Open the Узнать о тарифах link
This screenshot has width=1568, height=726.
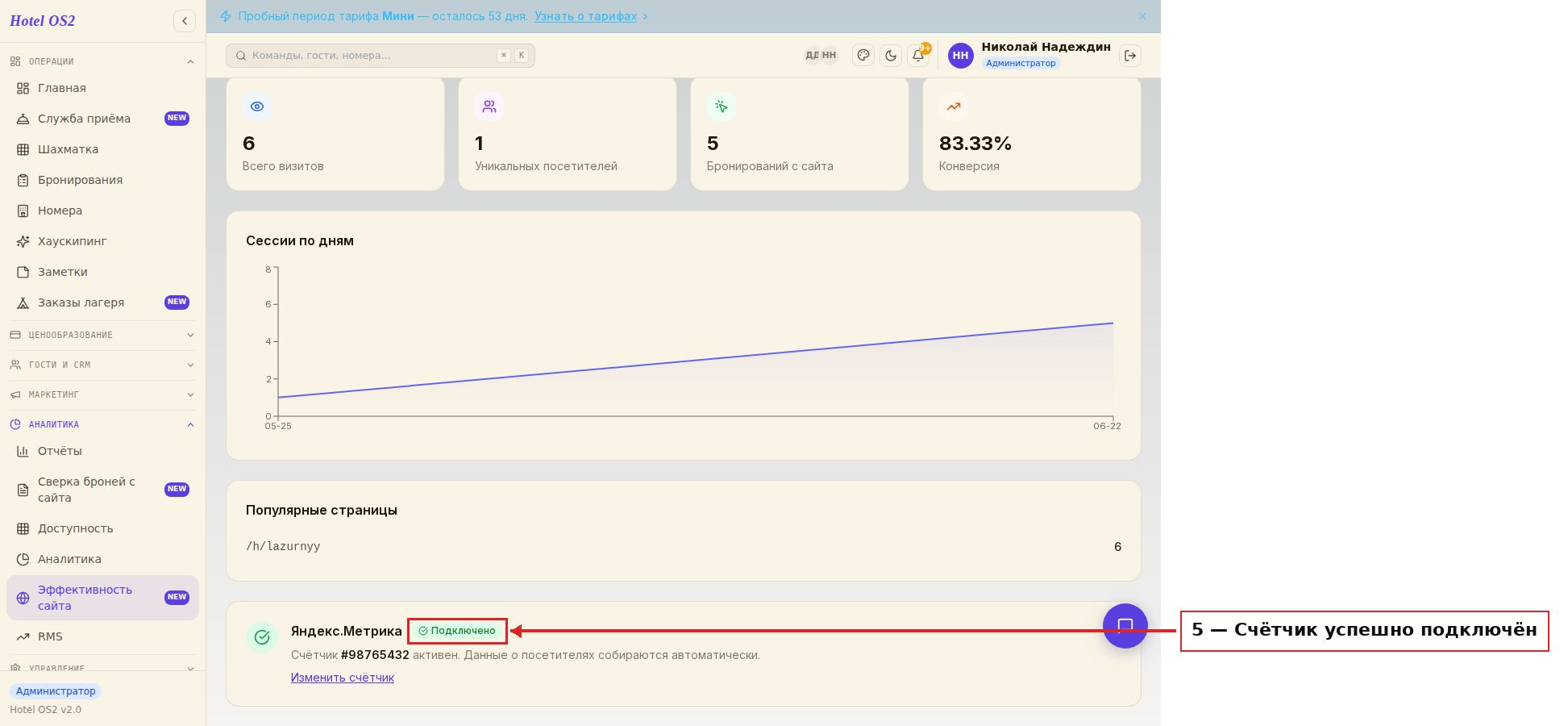586,16
